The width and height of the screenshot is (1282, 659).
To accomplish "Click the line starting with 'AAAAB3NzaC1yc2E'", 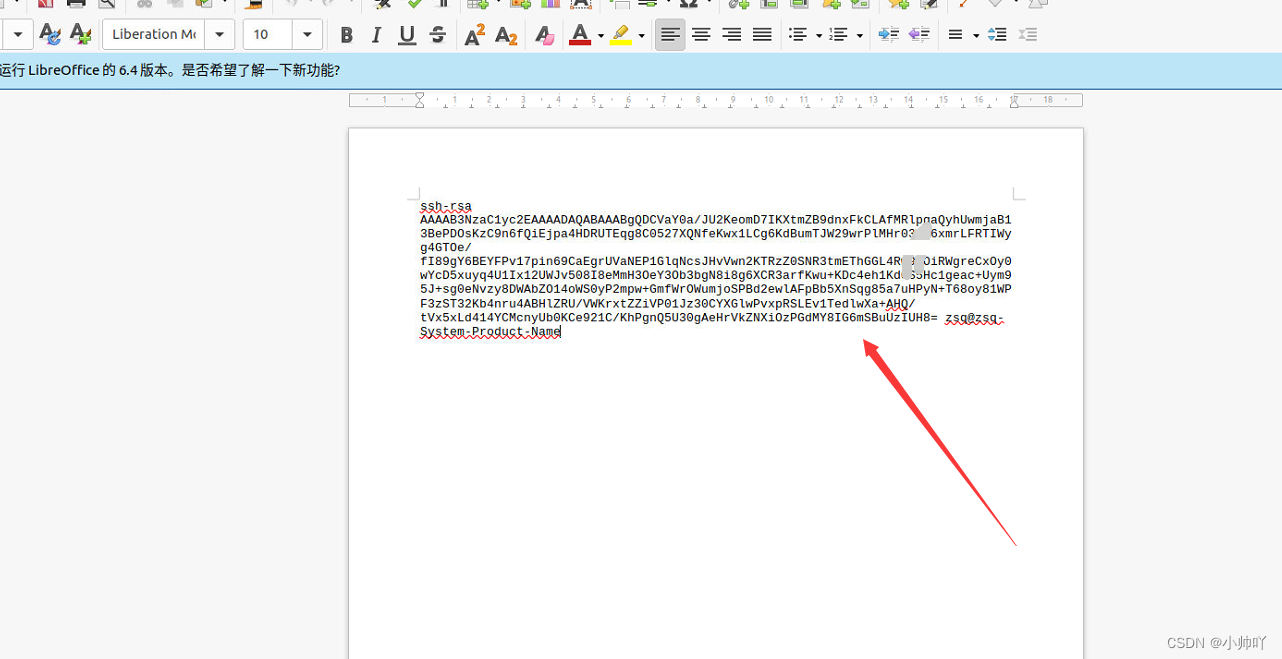I will click(716, 220).
